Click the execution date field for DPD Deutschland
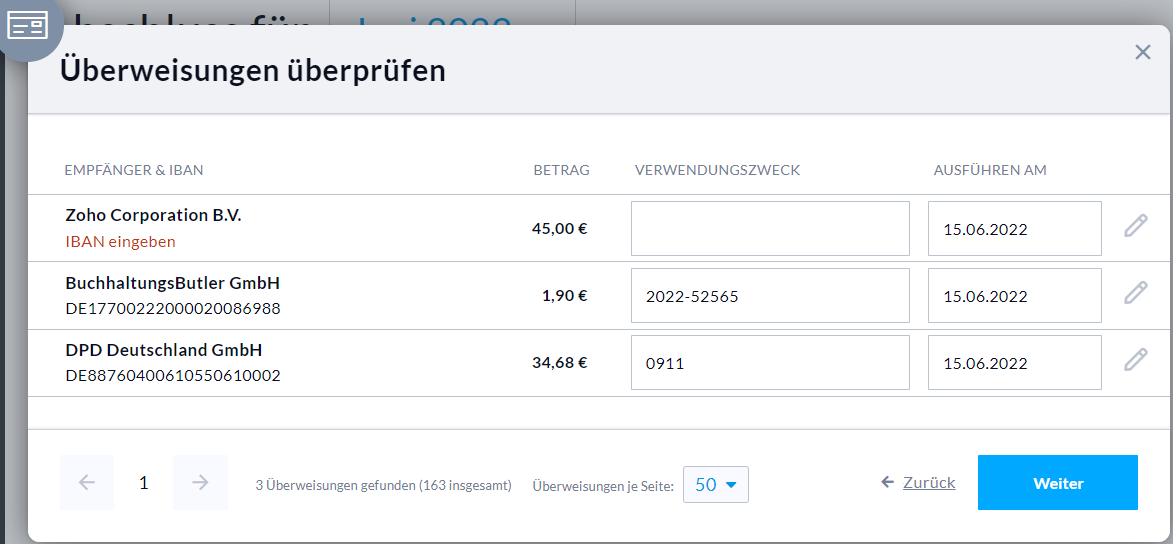Screen dimensions: 1173x544 coord(1014,363)
